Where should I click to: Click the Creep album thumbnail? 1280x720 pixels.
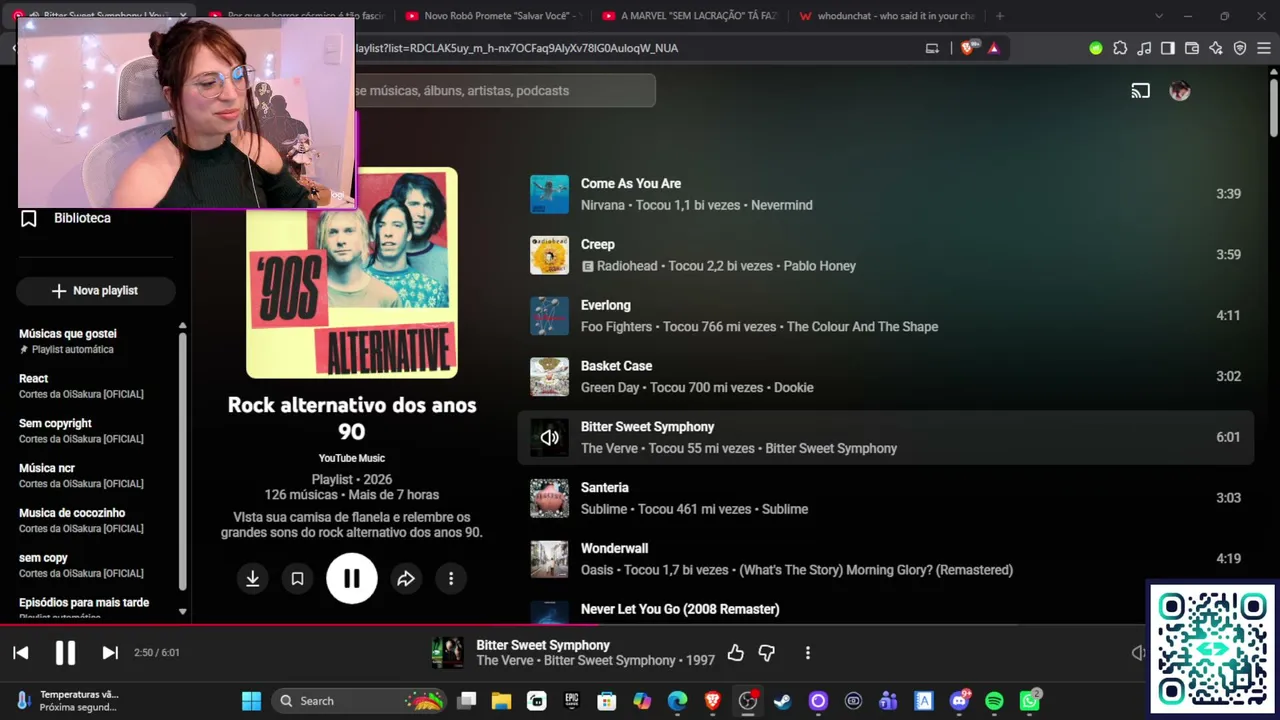click(x=549, y=255)
